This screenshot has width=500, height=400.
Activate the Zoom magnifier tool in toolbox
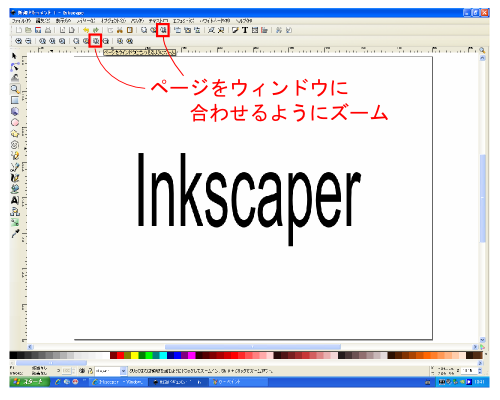[x=14, y=89]
